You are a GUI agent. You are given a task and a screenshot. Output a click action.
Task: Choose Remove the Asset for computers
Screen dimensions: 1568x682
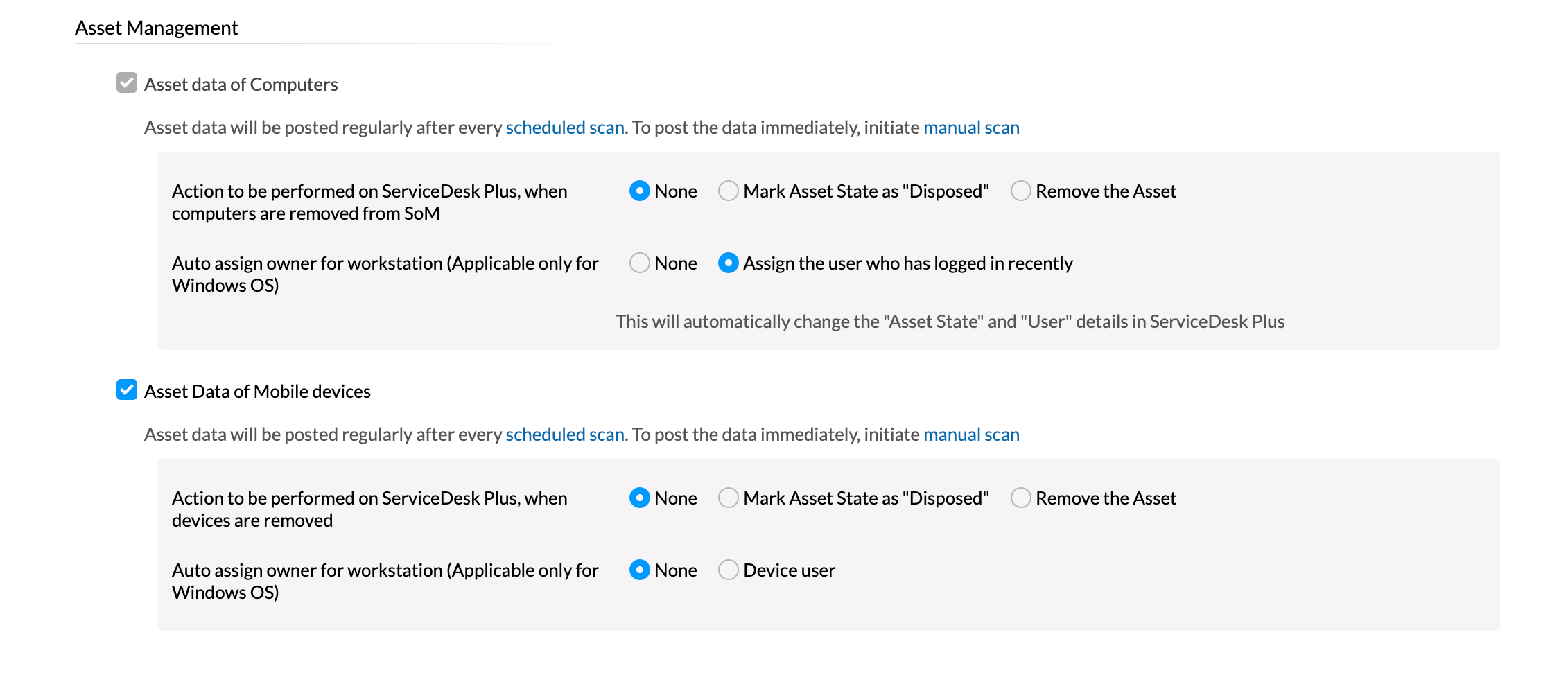click(x=1020, y=191)
